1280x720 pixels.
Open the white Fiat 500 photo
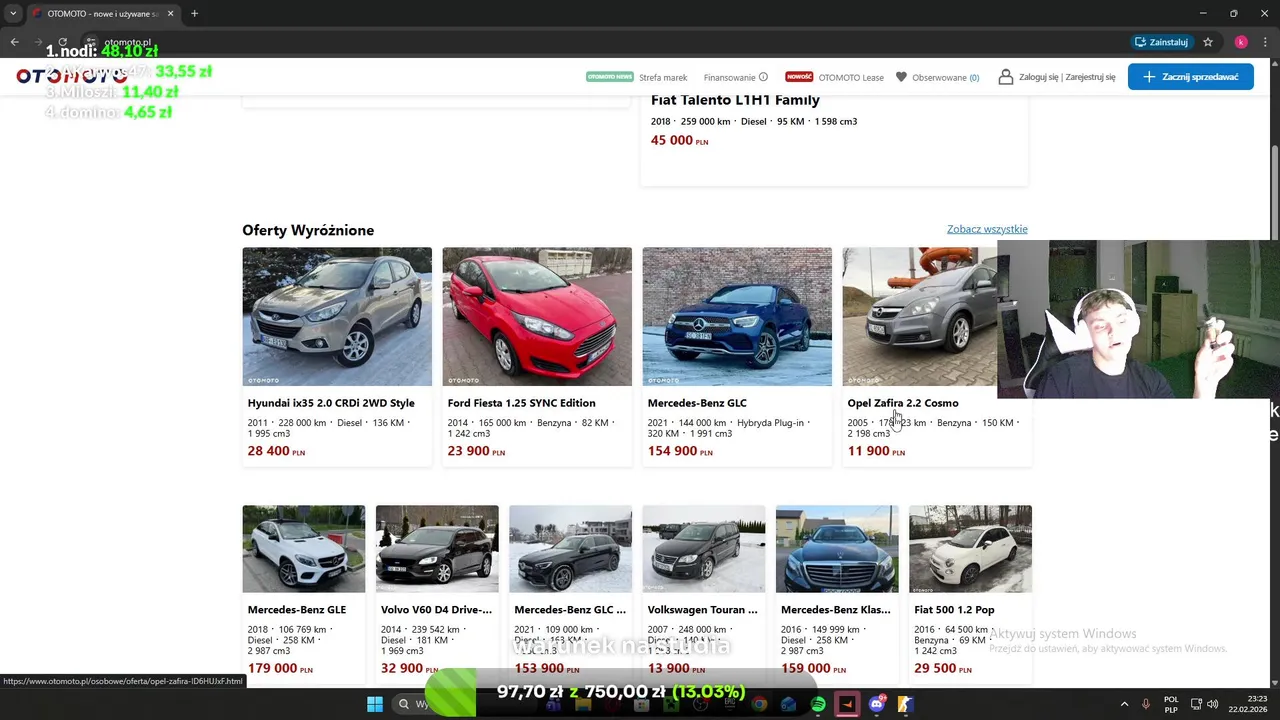click(970, 549)
